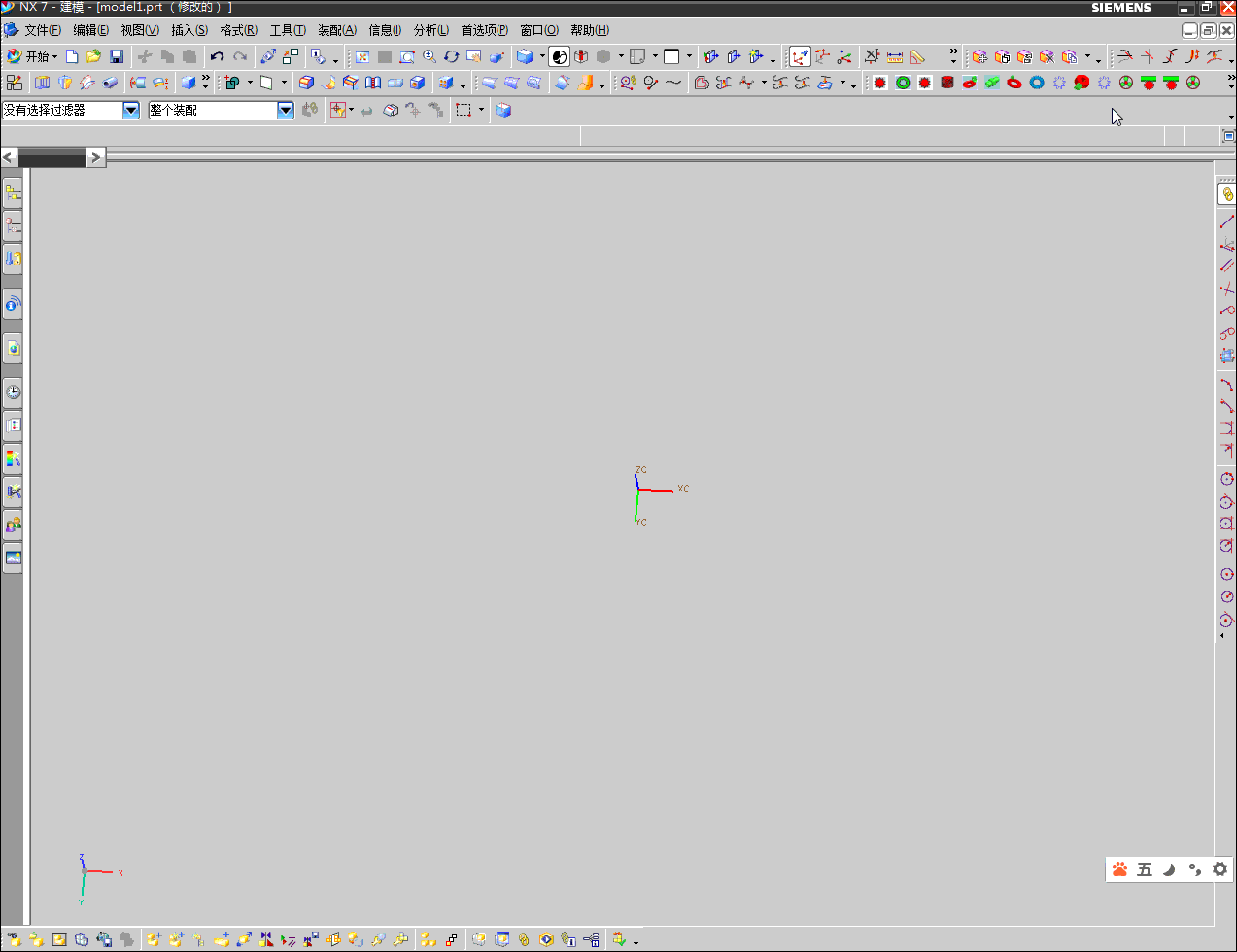Open the 插入(S) menu

pyautogui.click(x=189, y=30)
